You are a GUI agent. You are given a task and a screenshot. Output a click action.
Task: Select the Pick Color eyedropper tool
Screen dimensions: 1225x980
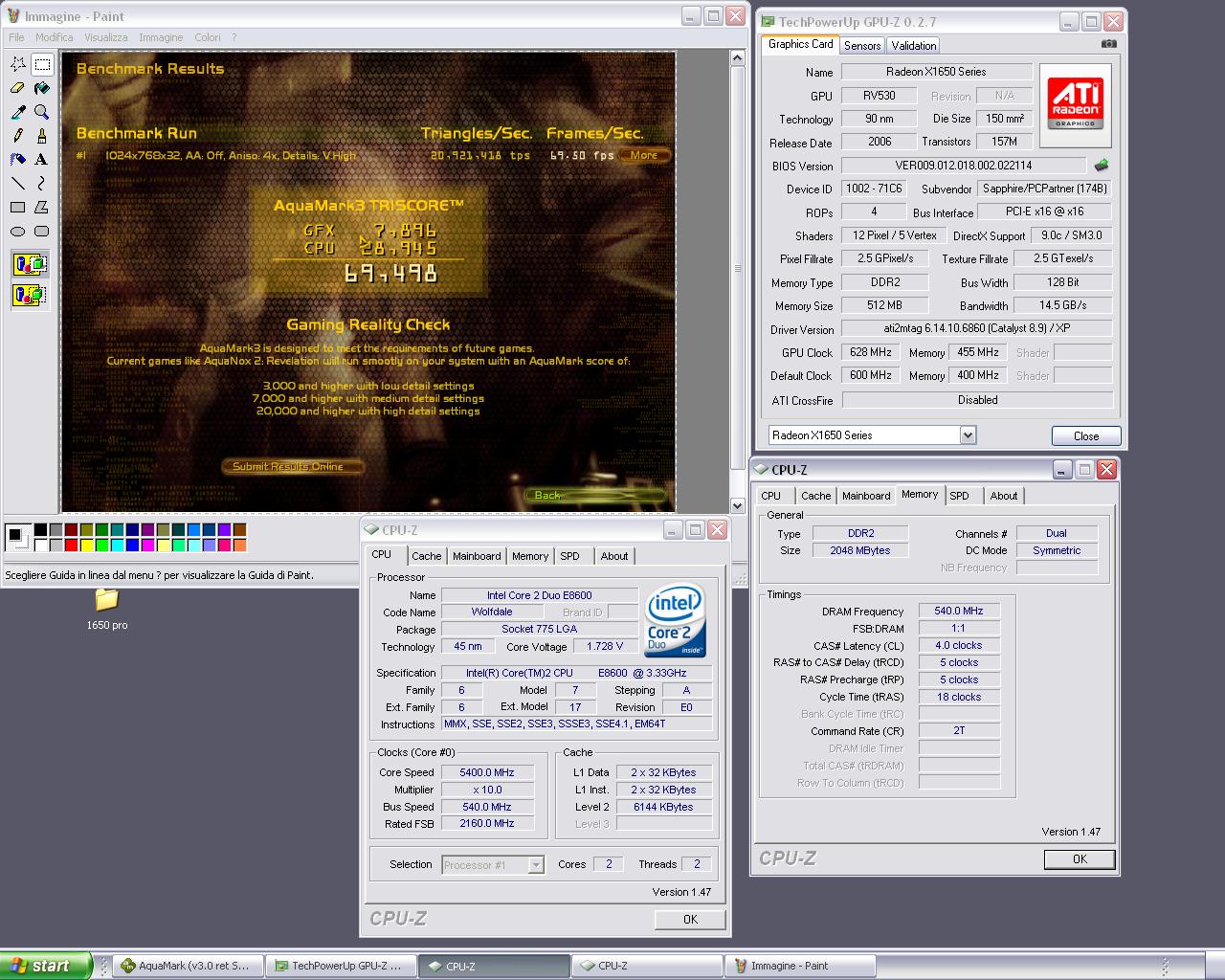(18, 112)
